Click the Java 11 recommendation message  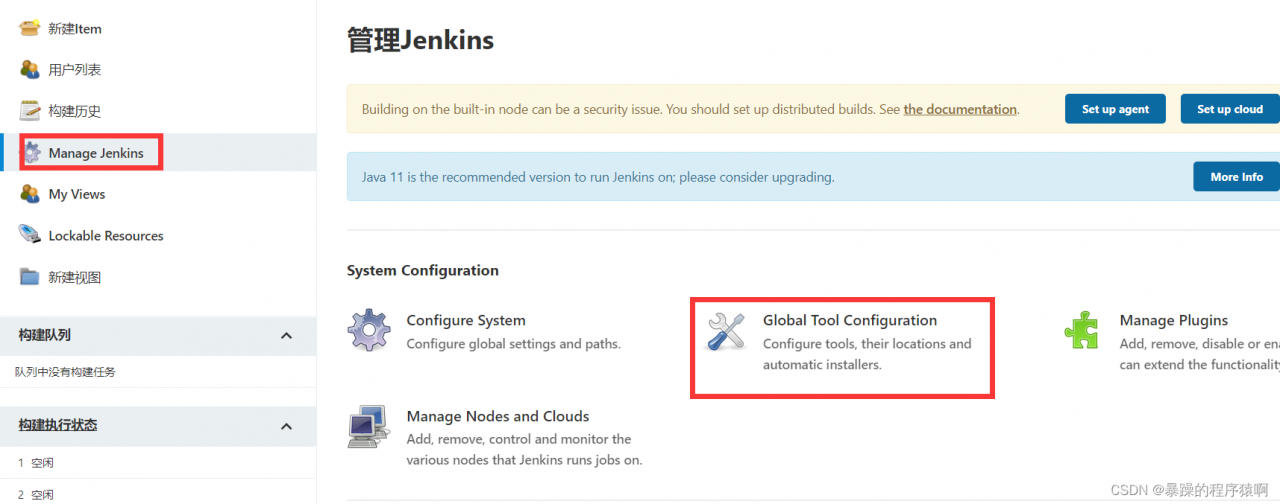coord(598,177)
